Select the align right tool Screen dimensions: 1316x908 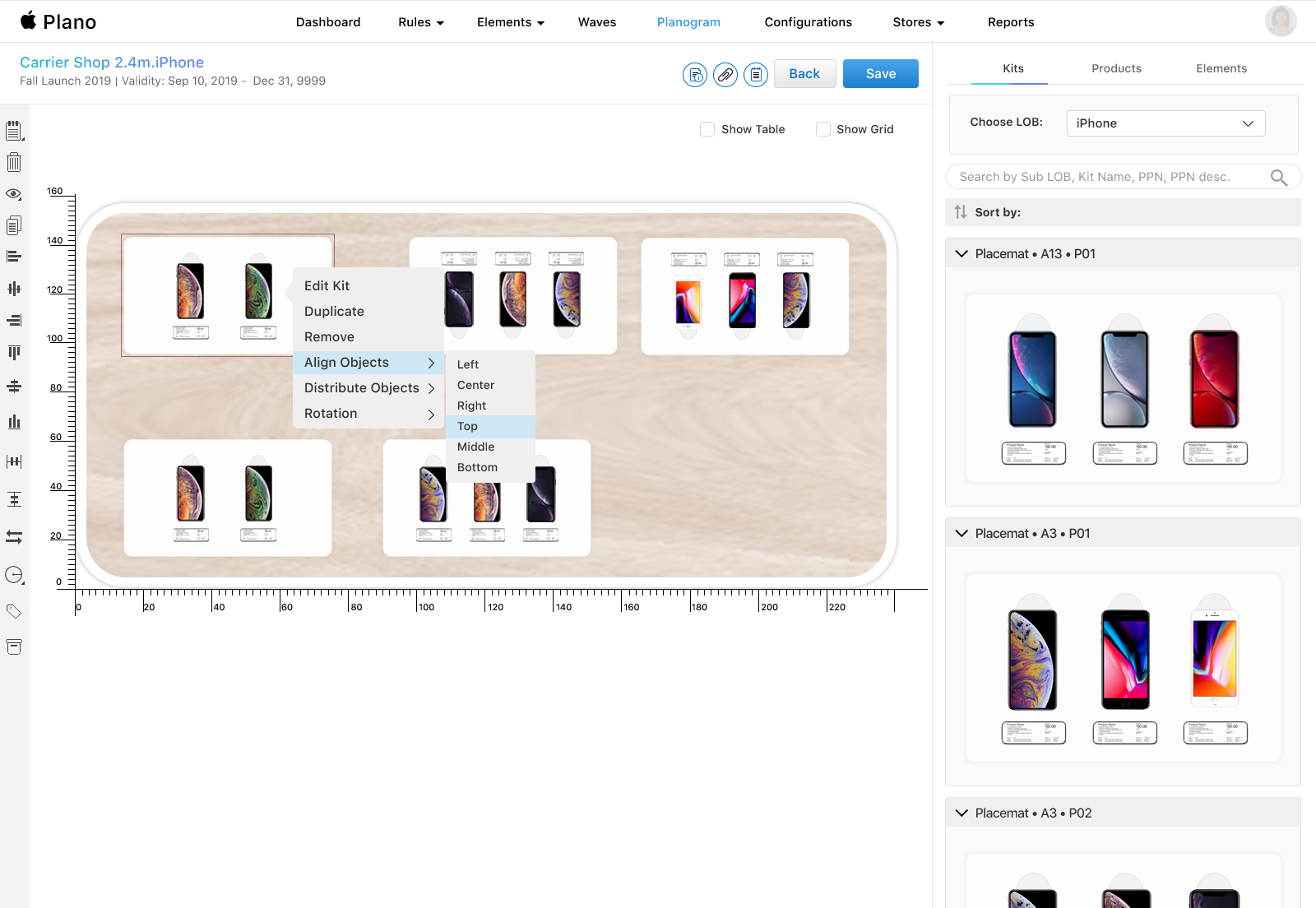pos(14,321)
